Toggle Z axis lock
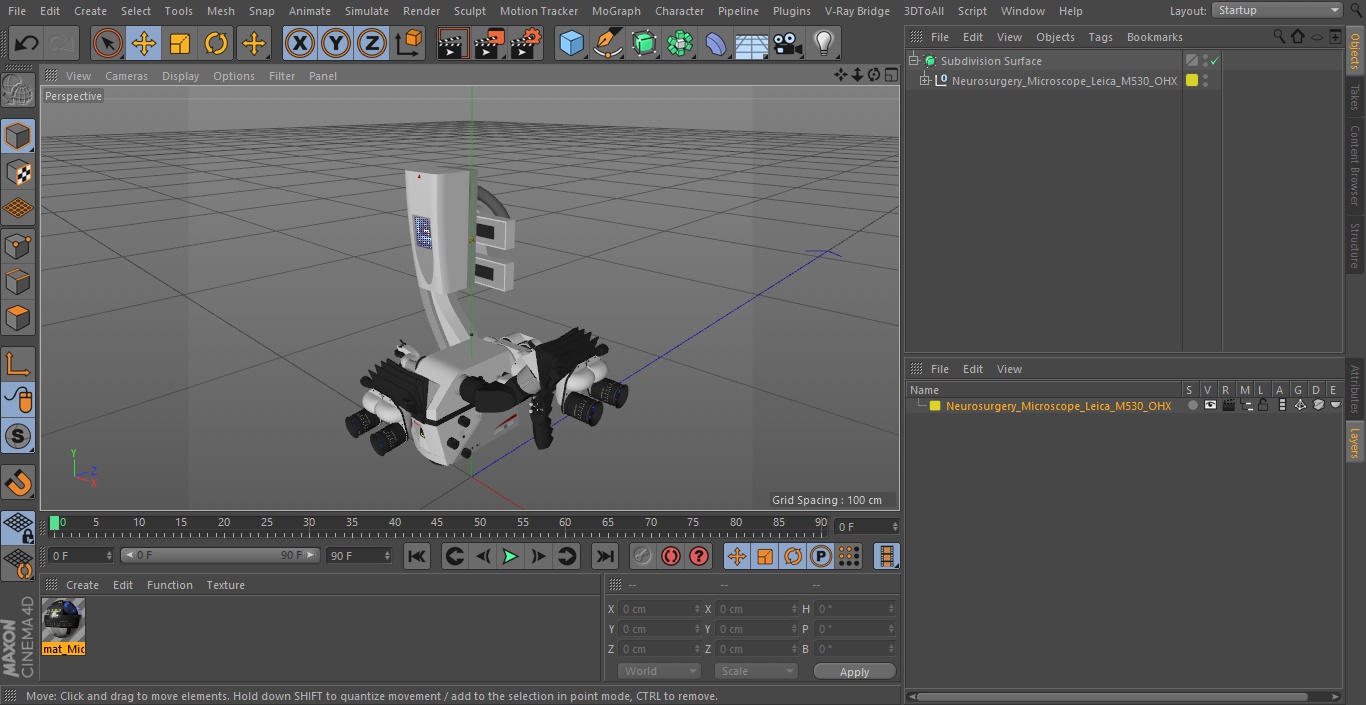Image resolution: width=1366 pixels, height=705 pixels. (372, 43)
